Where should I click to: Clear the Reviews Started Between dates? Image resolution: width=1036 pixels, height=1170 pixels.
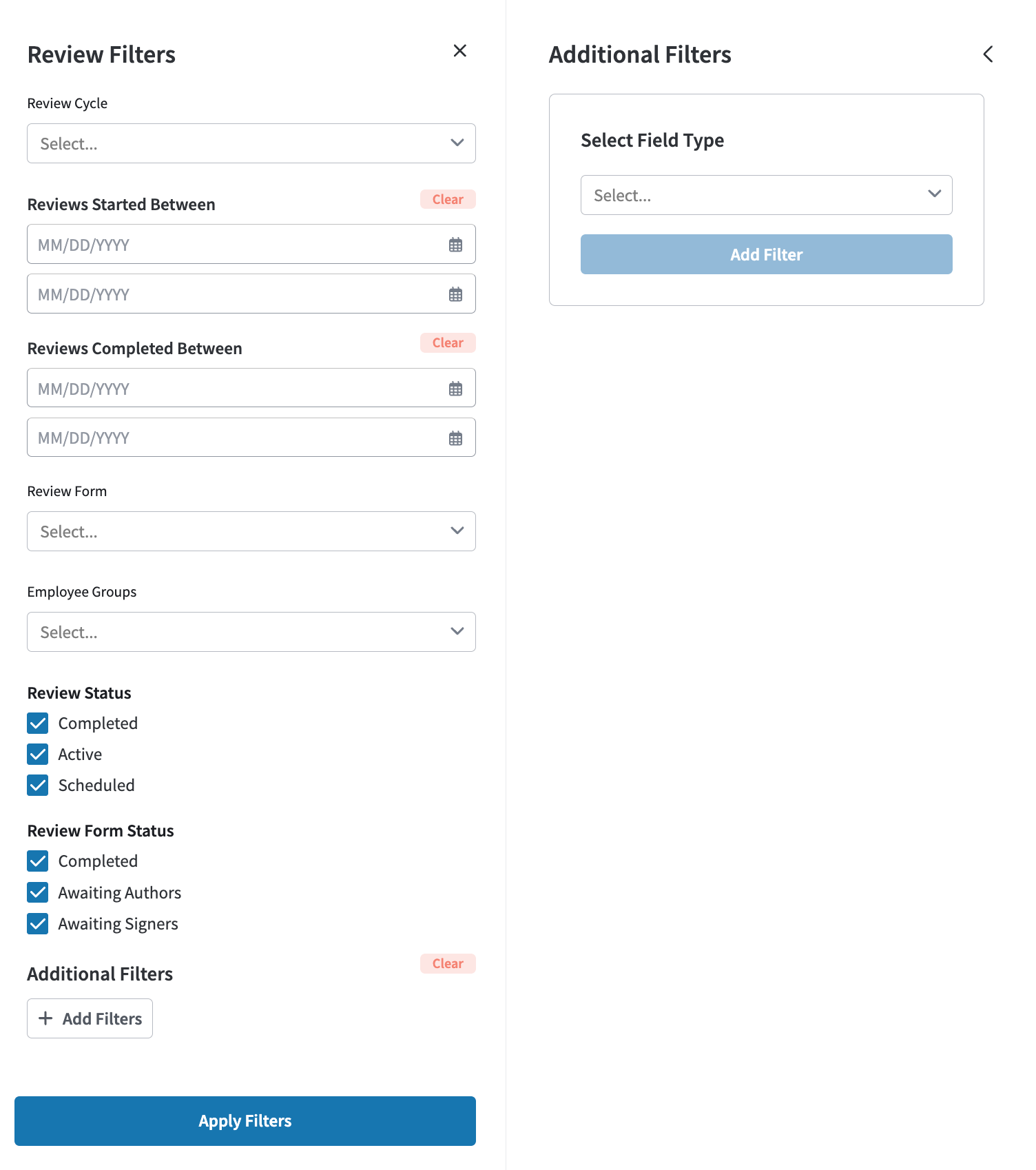[x=448, y=199]
